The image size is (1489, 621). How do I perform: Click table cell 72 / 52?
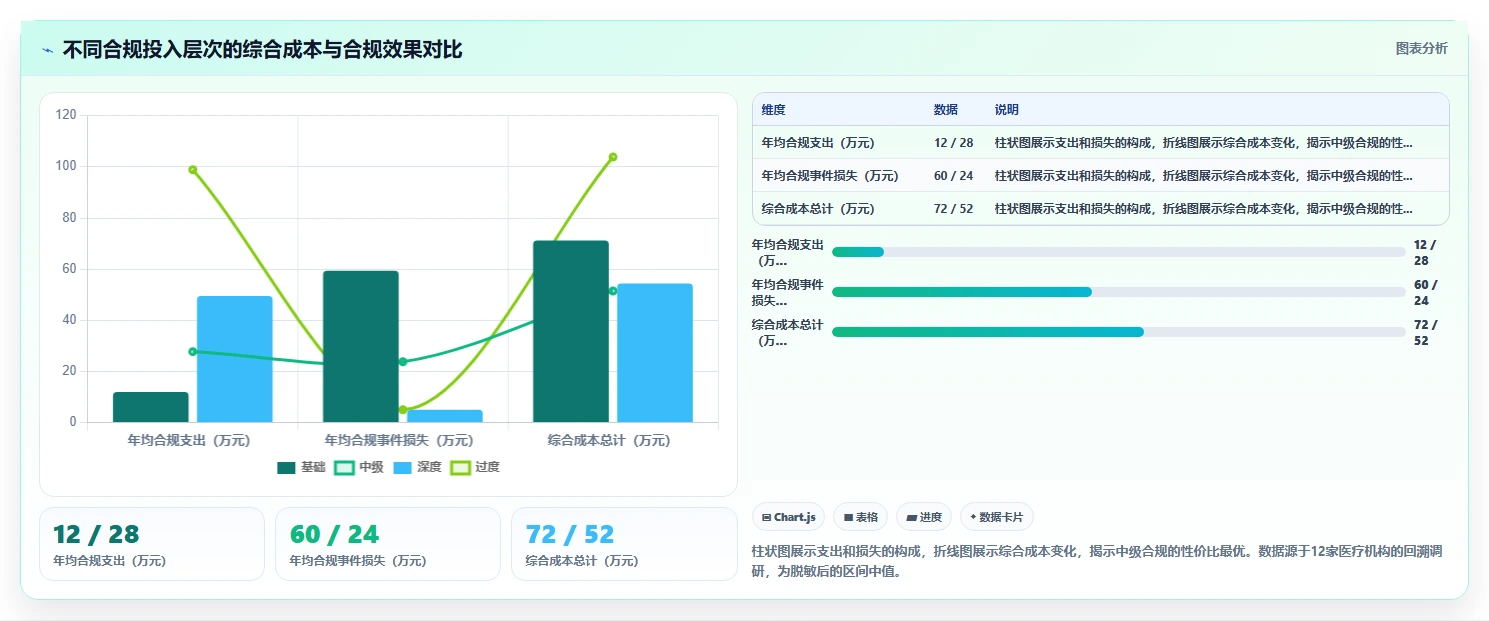point(953,209)
